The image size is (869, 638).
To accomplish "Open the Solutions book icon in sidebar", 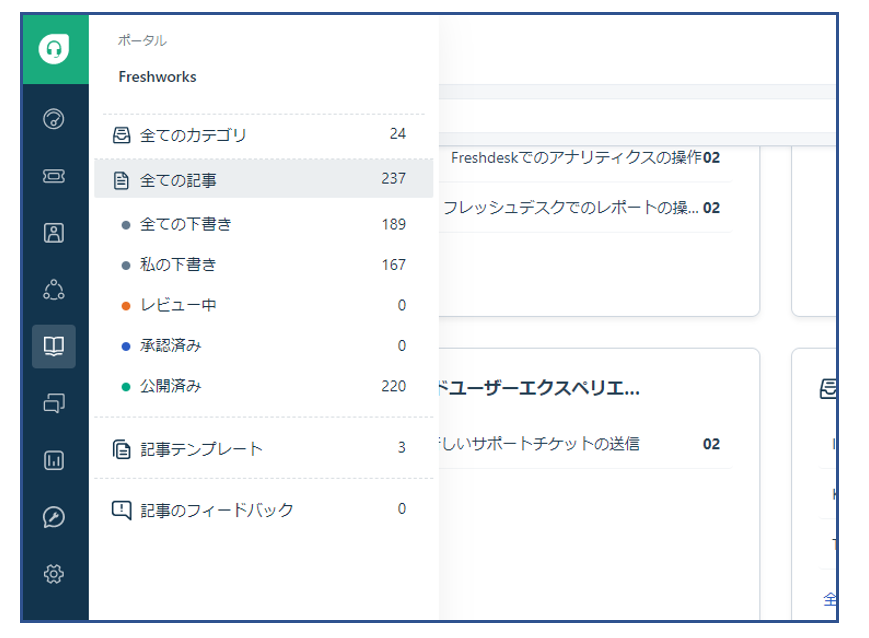I will click(54, 346).
